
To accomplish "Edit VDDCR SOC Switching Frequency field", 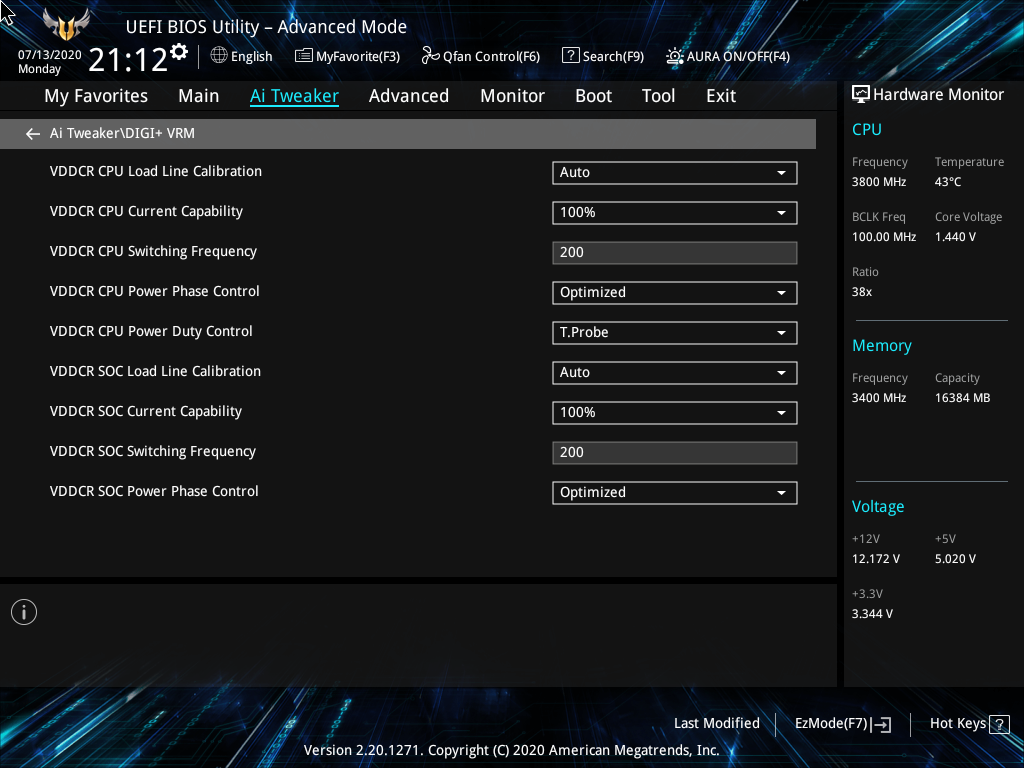I will 675,453.
